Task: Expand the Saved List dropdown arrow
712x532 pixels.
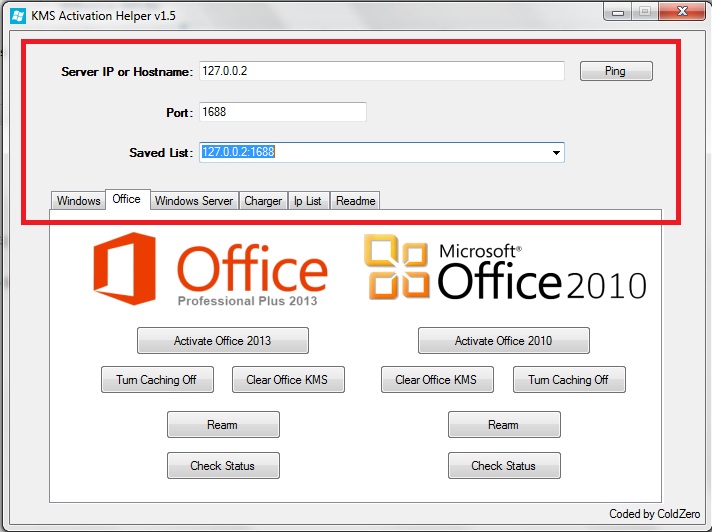Action: coord(556,153)
